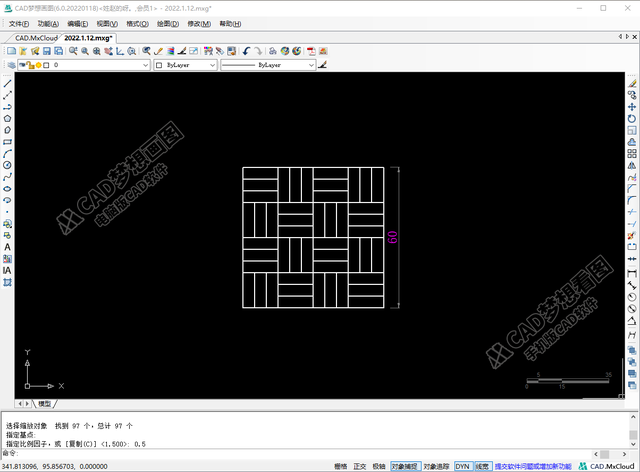Select the multiline text 'IA' tool
Viewport: 640px width, 472px height.
point(7,271)
